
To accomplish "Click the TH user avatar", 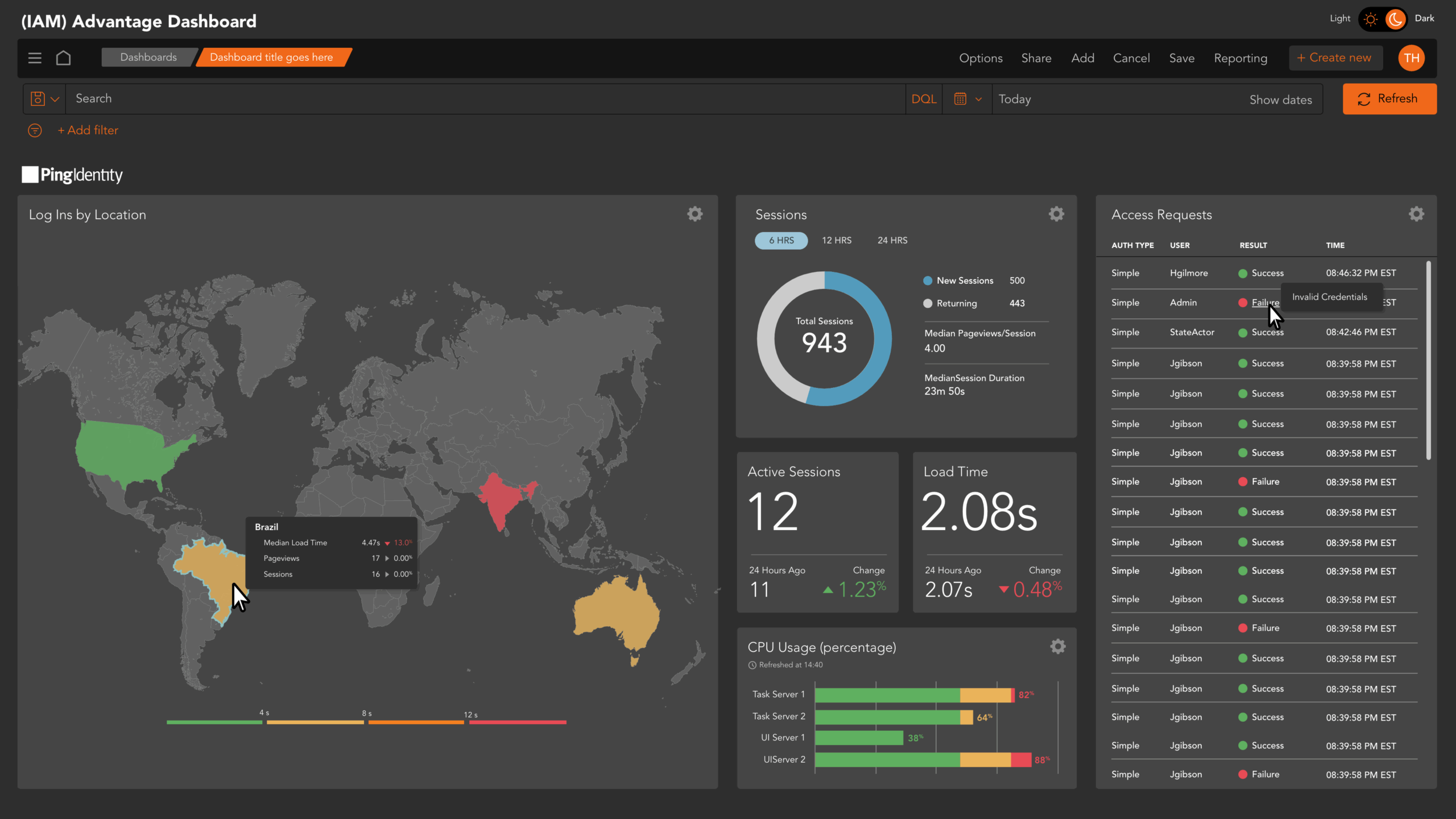I will tap(1411, 58).
